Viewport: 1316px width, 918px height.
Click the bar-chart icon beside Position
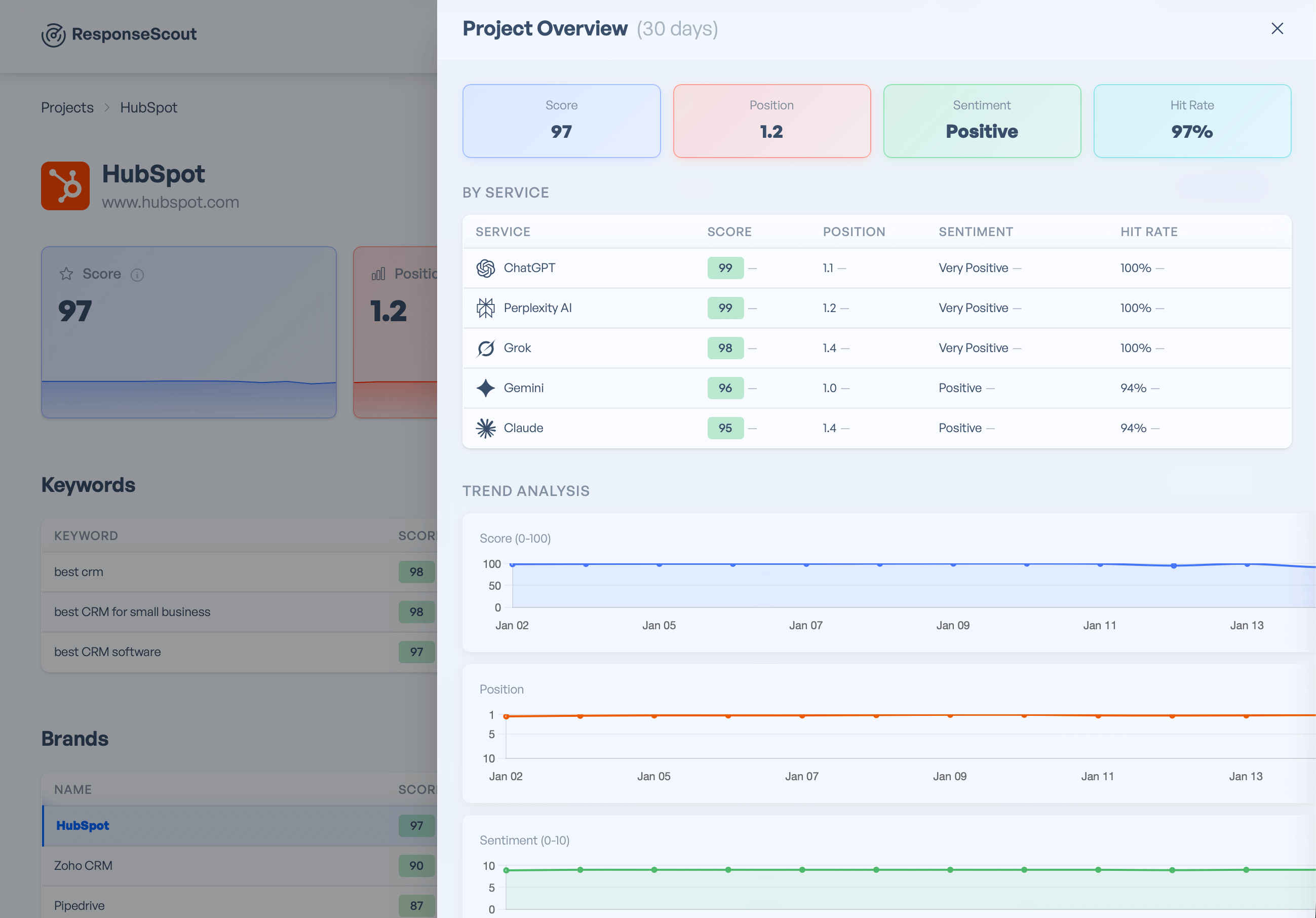(378, 274)
